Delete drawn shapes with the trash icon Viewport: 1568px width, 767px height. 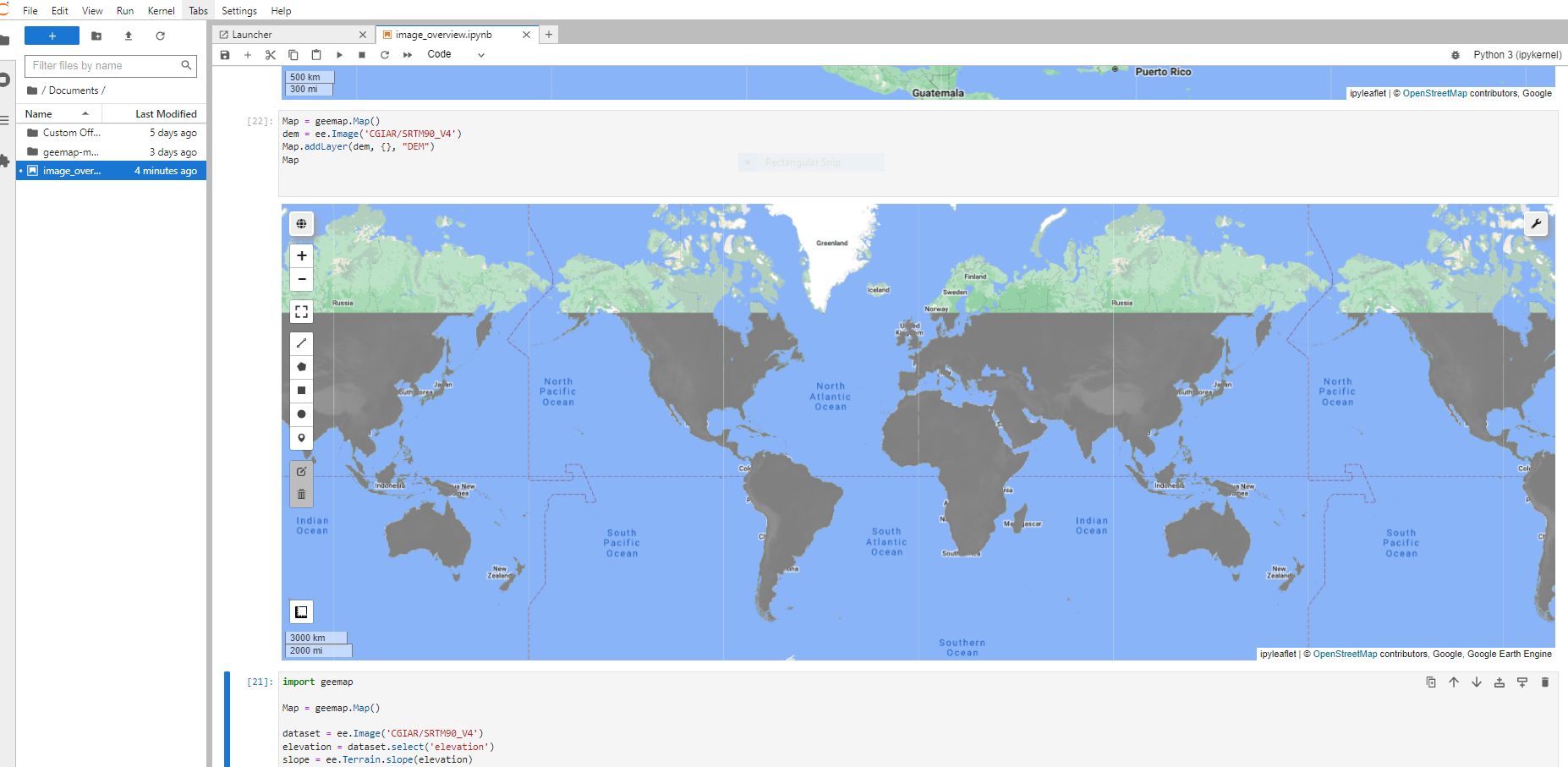(301, 493)
